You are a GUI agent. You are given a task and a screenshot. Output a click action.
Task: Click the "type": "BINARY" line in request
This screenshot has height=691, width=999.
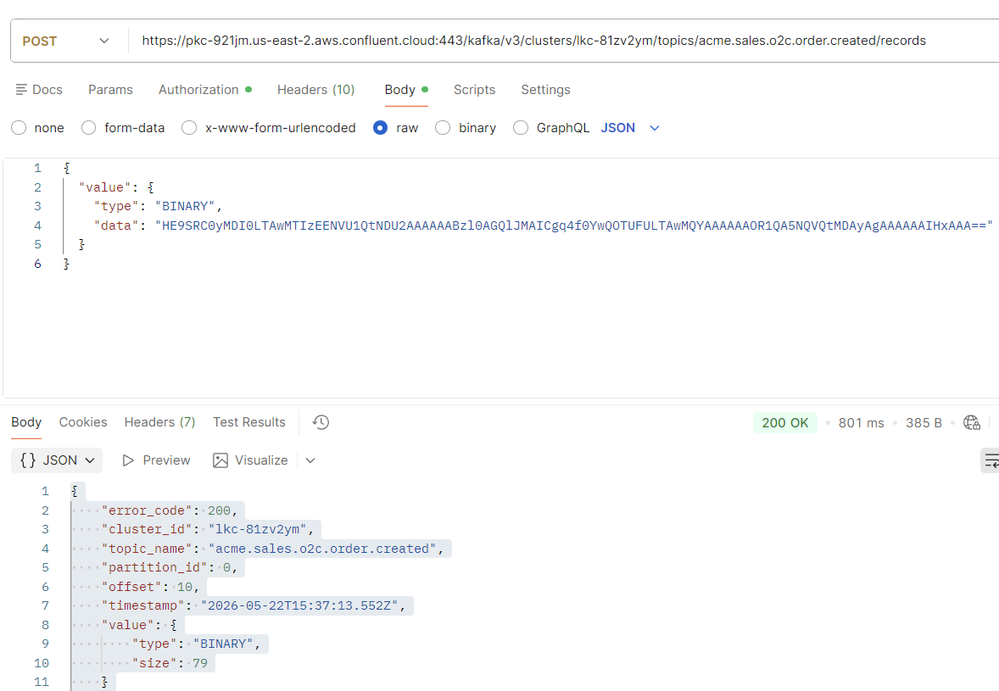158,206
